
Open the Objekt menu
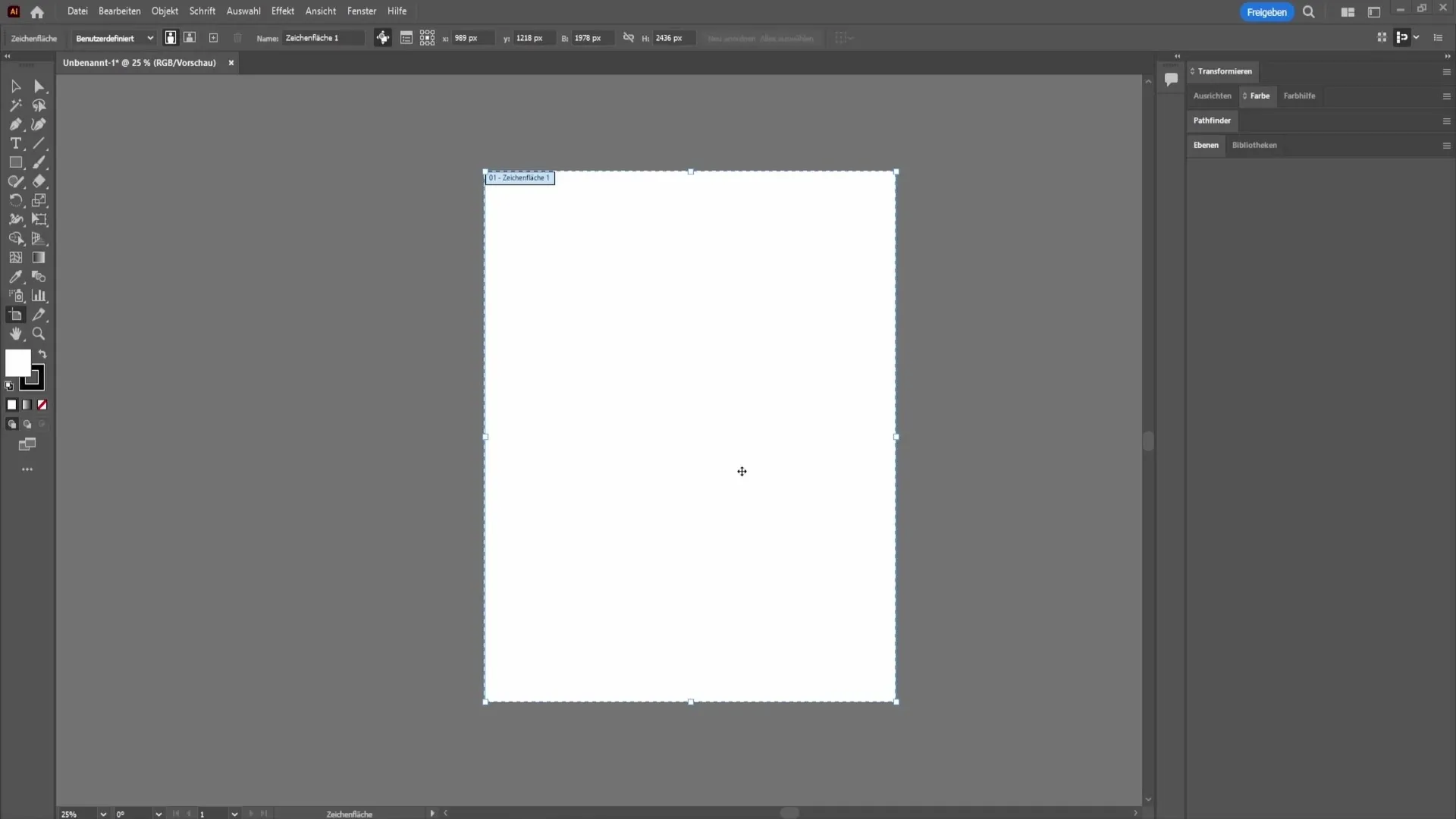[165, 11]
